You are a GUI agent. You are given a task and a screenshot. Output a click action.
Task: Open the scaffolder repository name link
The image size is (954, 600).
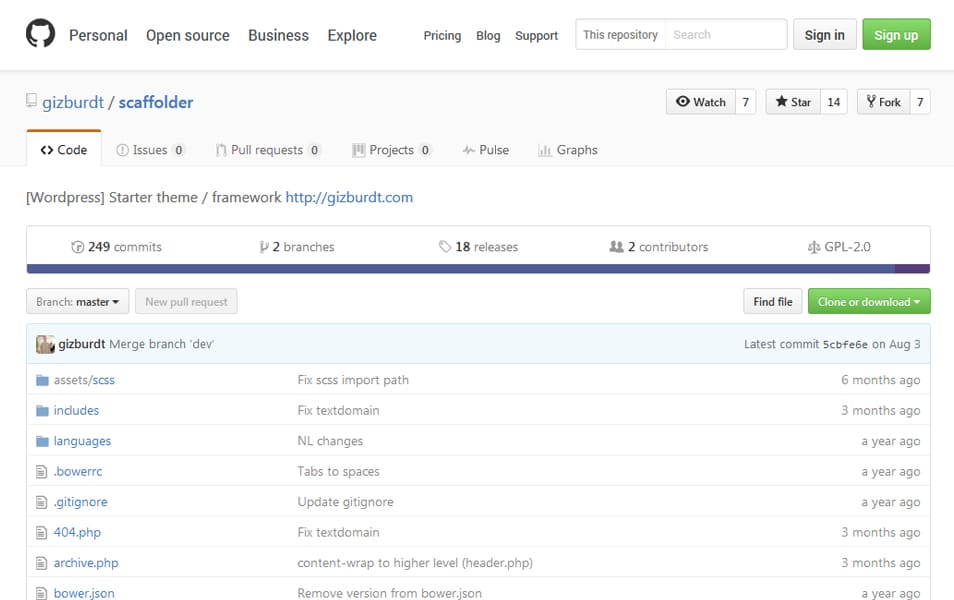click(x=156, y=102)
